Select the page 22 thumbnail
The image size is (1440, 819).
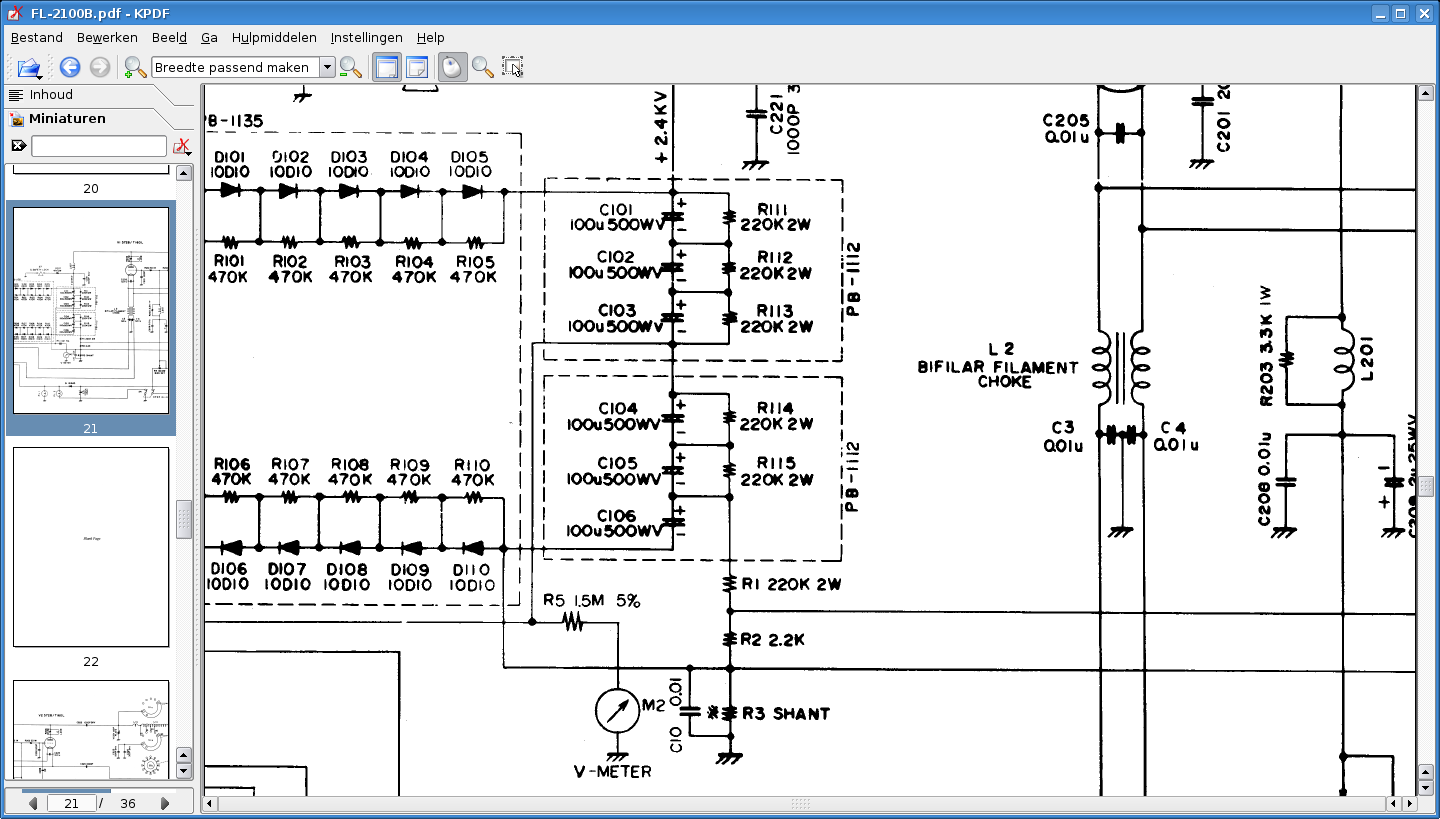(x=91, y=546)
